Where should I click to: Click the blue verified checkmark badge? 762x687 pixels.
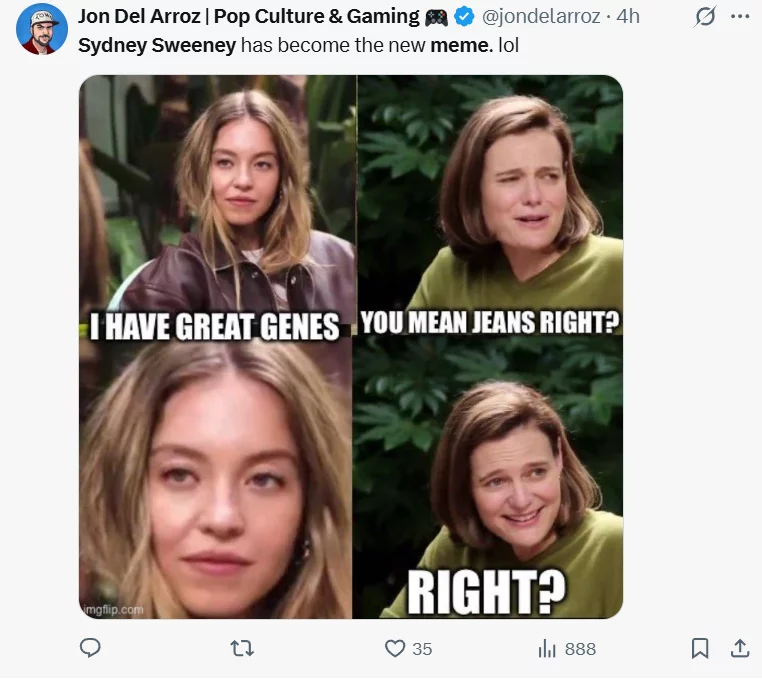click(464, 16)
